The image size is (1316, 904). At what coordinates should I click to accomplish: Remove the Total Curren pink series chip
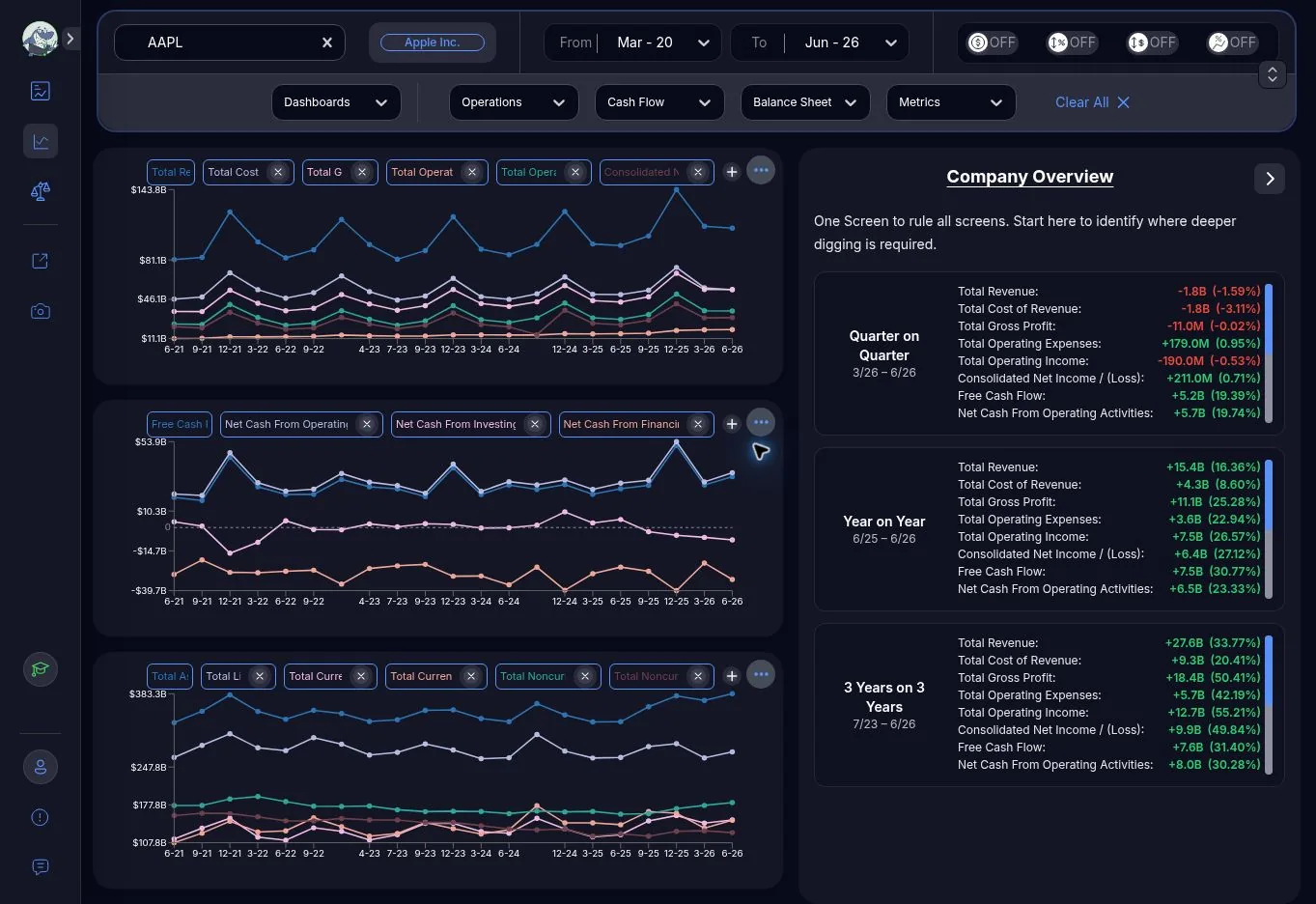471,676
